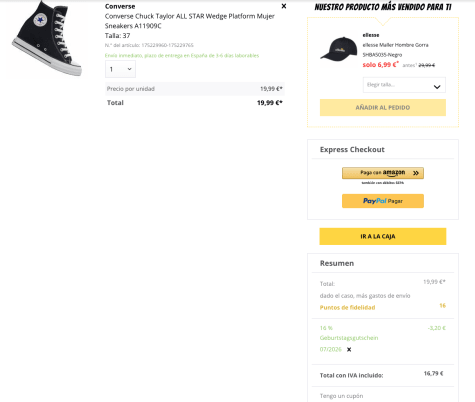
Task: Remove the Geburtstagsgutschein voucher
Action: click(x=349, y=349)
